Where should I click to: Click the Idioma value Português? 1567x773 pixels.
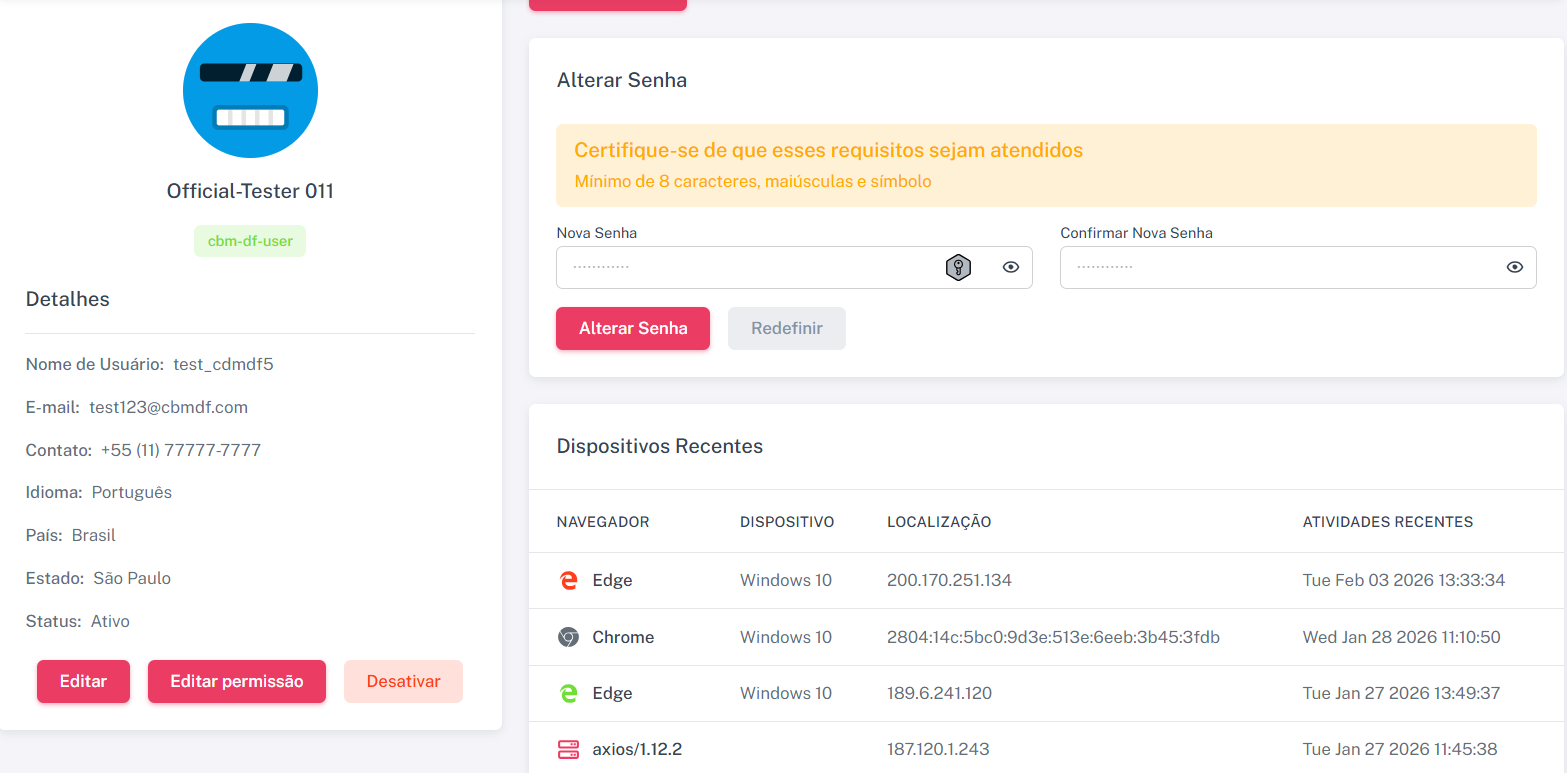[x=132, y=493]
